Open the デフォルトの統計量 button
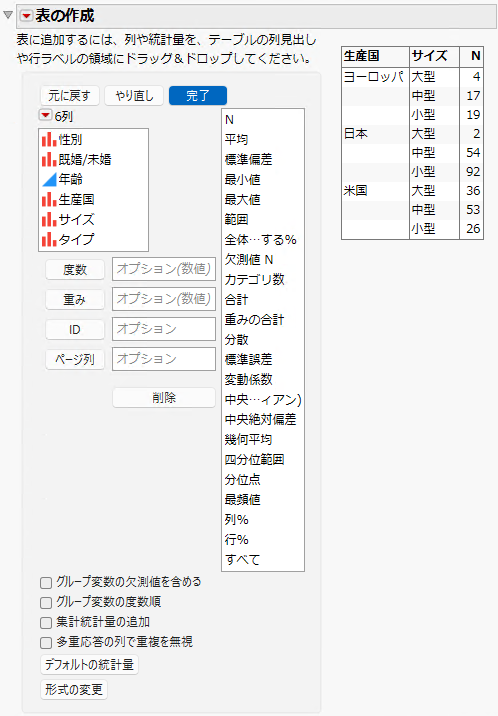 pyautogui.click(x=89, y=664)
